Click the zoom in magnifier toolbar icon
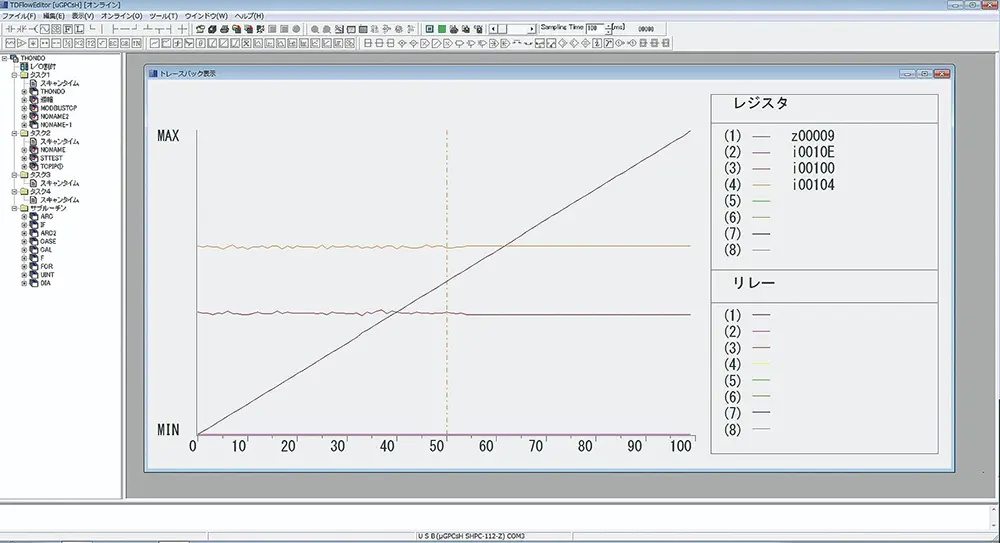Image resolution: width=1000 pixels, height=543 pixels. (x=314, y=29)
